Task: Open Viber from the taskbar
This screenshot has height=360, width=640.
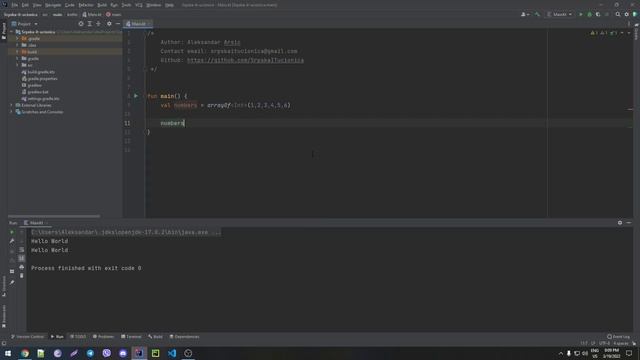Action: pyautogui.click(x=107, y=353)
